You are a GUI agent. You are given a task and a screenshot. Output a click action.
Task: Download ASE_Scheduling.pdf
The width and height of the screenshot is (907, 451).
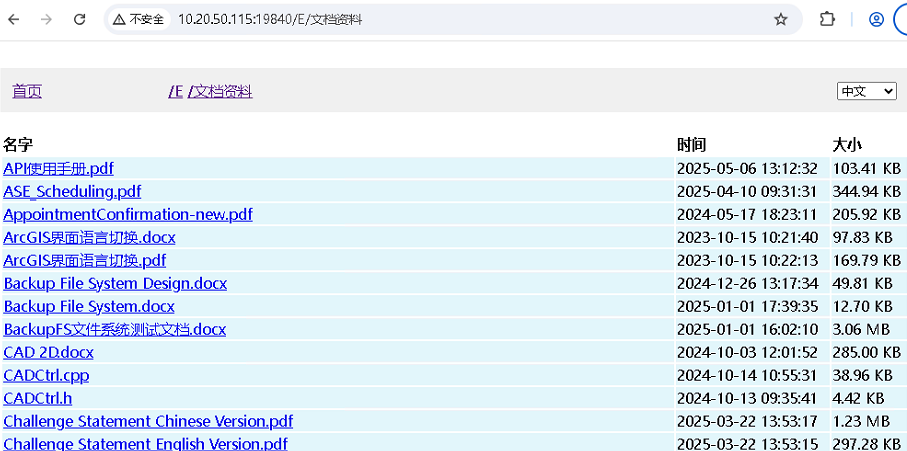click(72, 192)
